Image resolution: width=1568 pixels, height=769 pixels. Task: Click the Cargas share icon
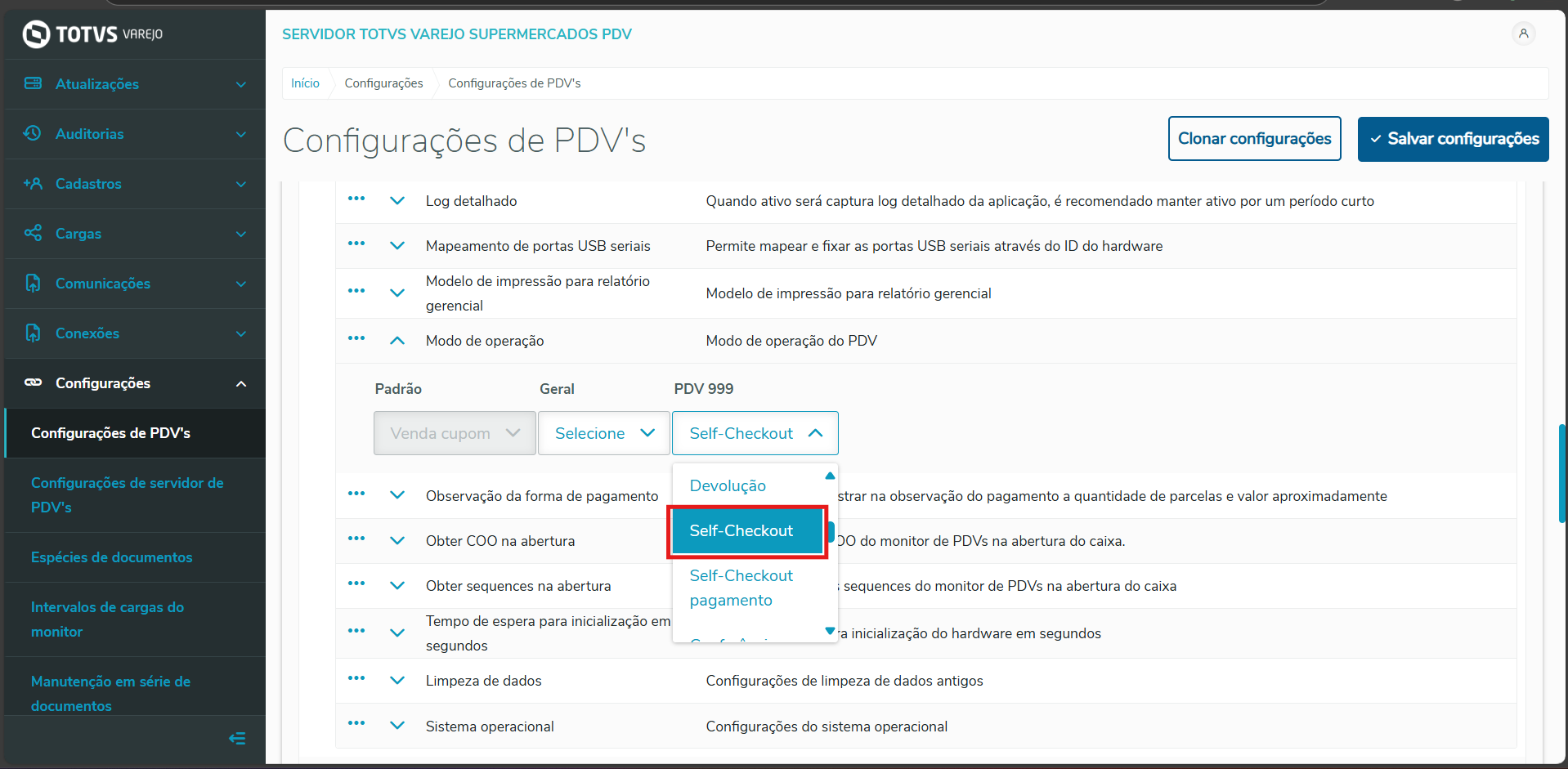click(x=33, y=233)
